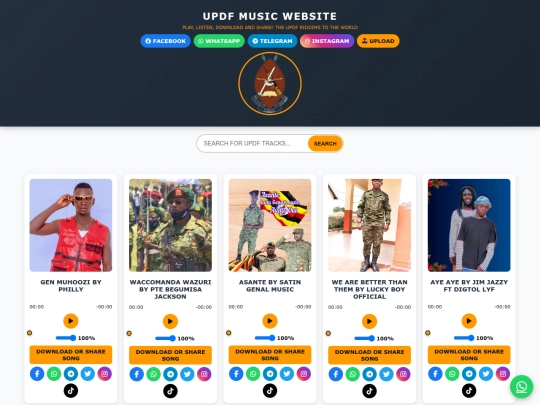Viewport: 540px width, 405px height.
Task: Focus the Search for UPDF Tracks field
Action: 252,143
